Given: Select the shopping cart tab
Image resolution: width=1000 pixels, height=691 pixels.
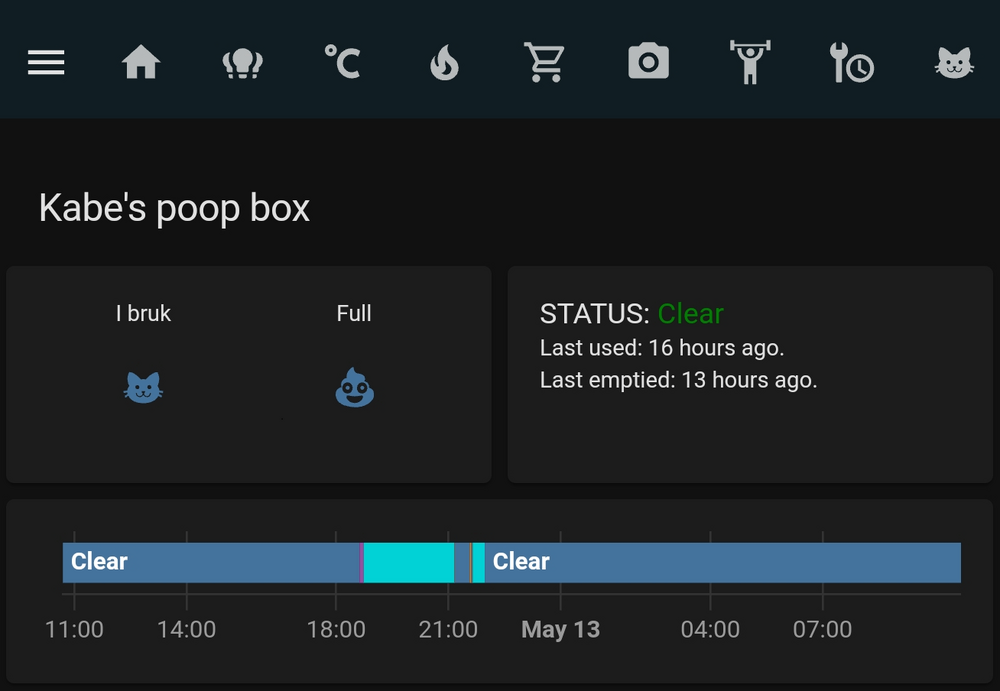Looking at the screenshot, I should point(545,62).
